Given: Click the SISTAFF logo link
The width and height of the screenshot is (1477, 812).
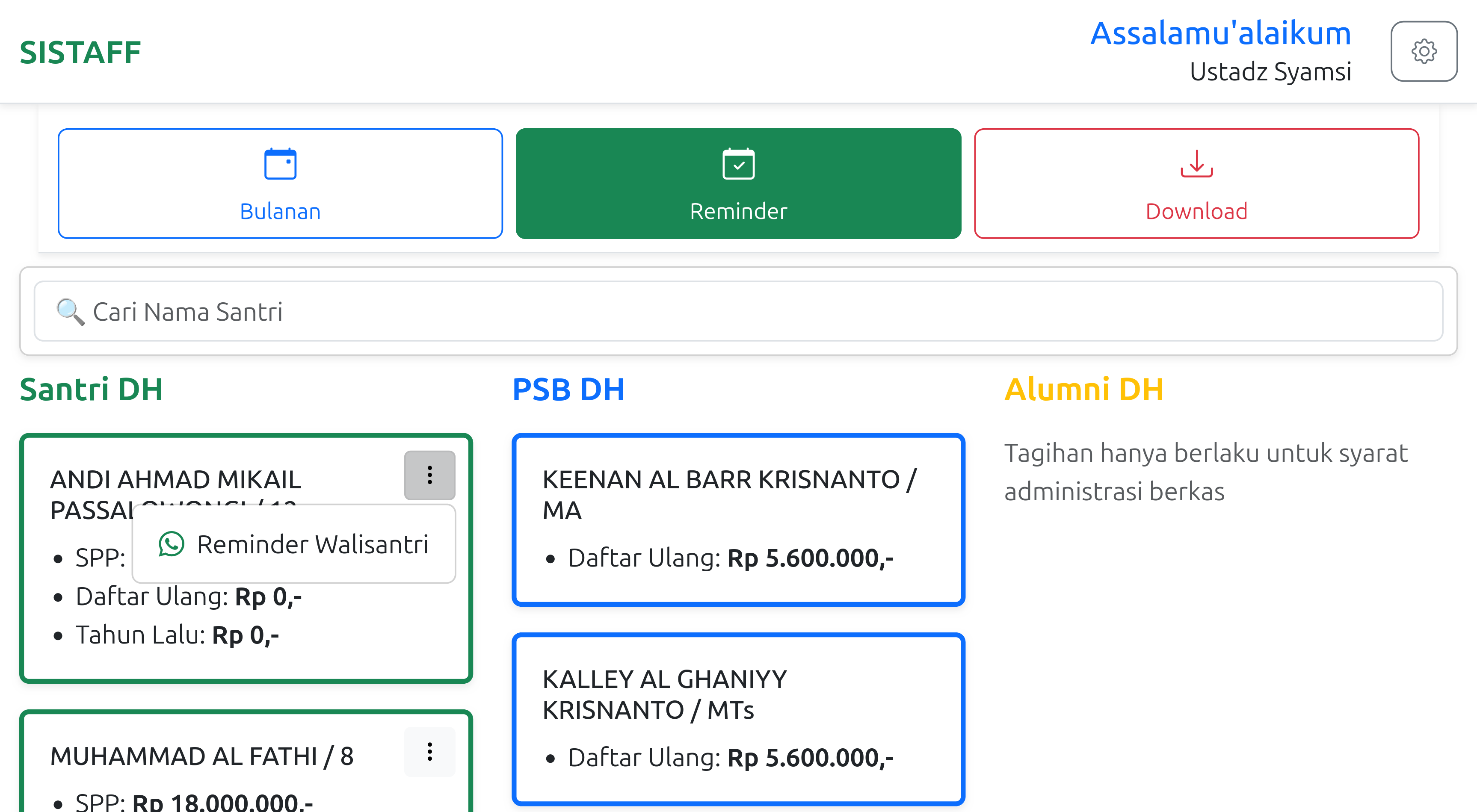Looking at the screenshot, I should pos(80,52).
